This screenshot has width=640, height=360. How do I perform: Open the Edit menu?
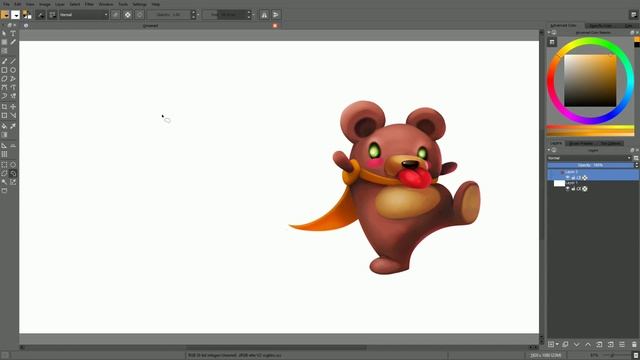coord(18,4)
